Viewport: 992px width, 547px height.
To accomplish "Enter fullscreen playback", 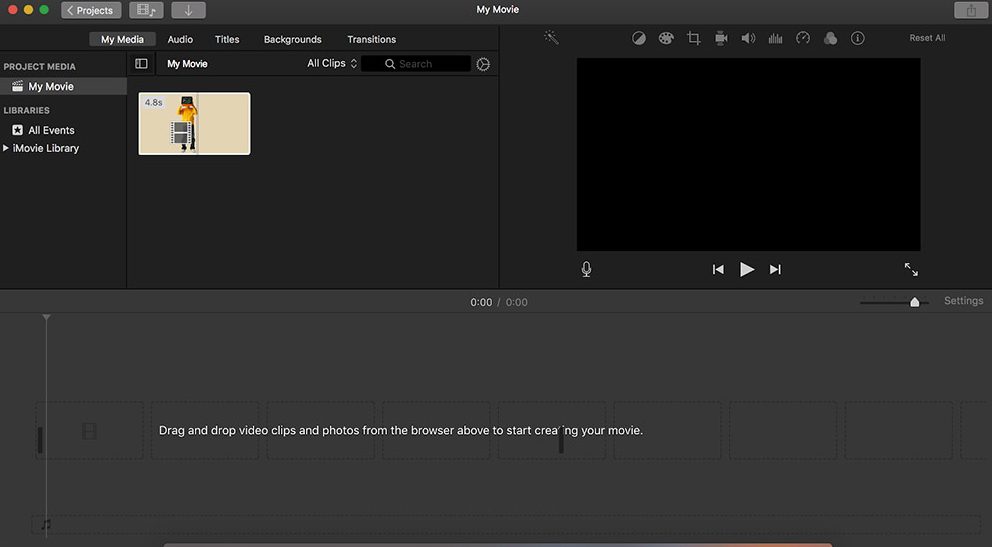I will [x=911, y=269].
